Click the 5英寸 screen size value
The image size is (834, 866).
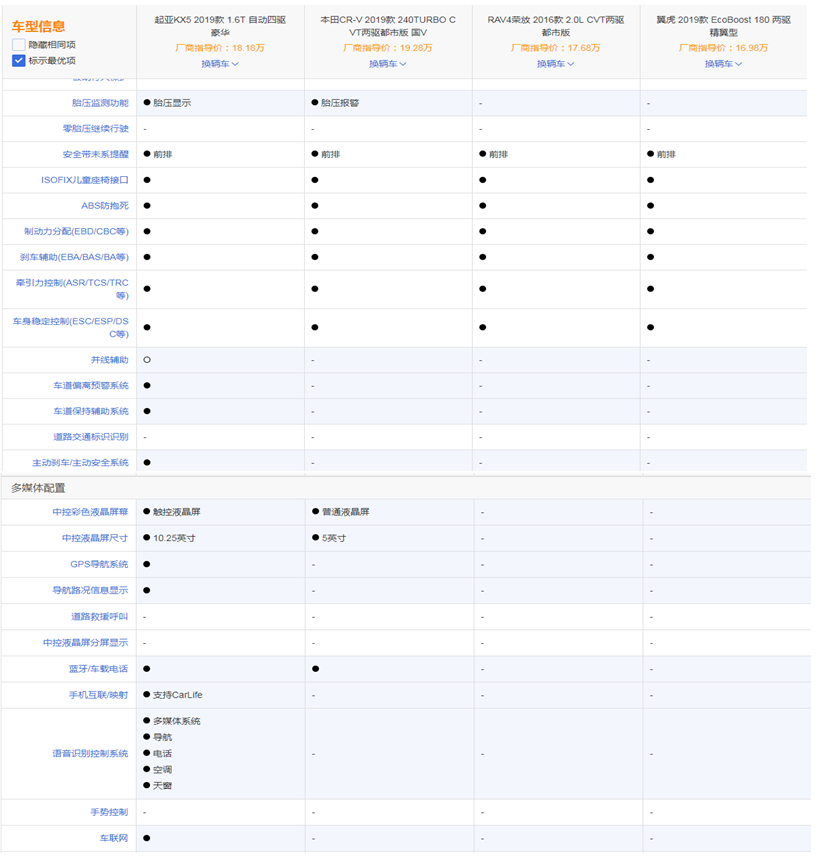[x=334, y=538]
